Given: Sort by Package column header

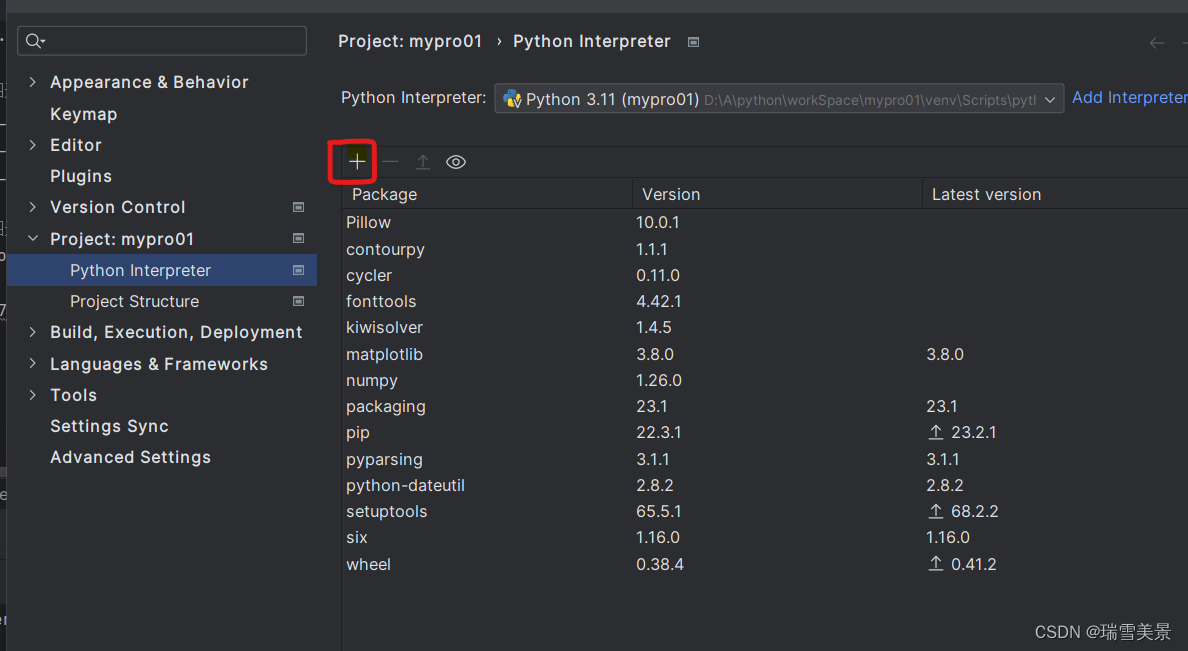Looking at the screenshot, I should coord(384,195).
